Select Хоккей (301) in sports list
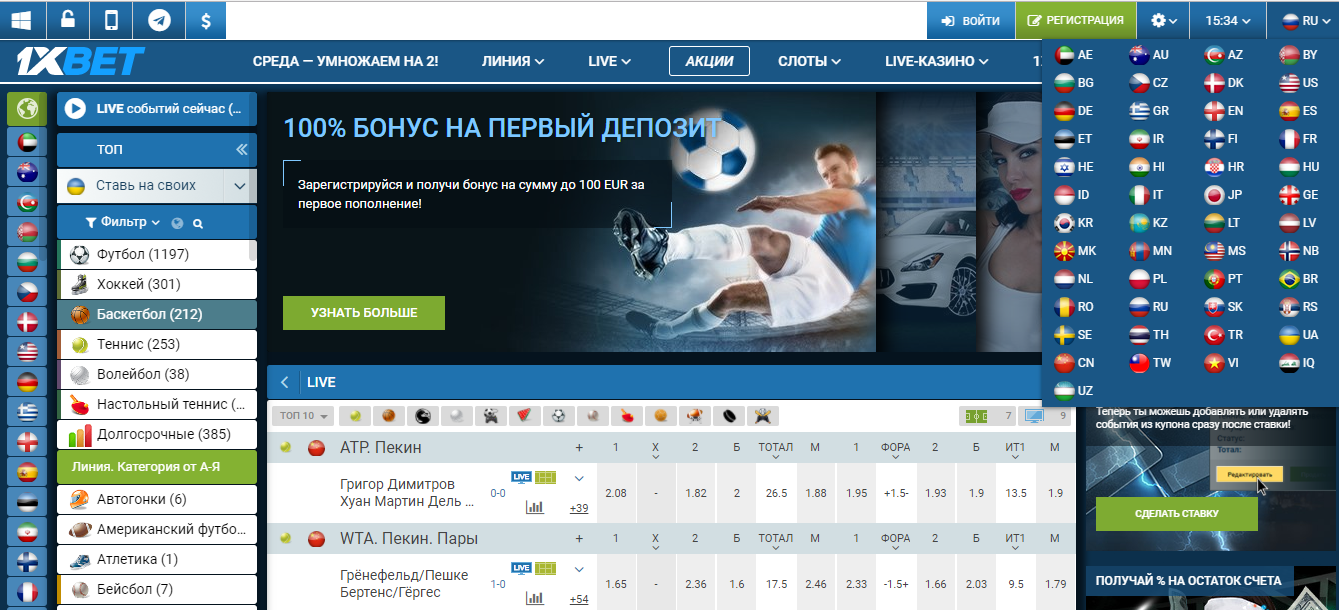The width and height of the screenshot is (1339, 610). pos(157,284)
